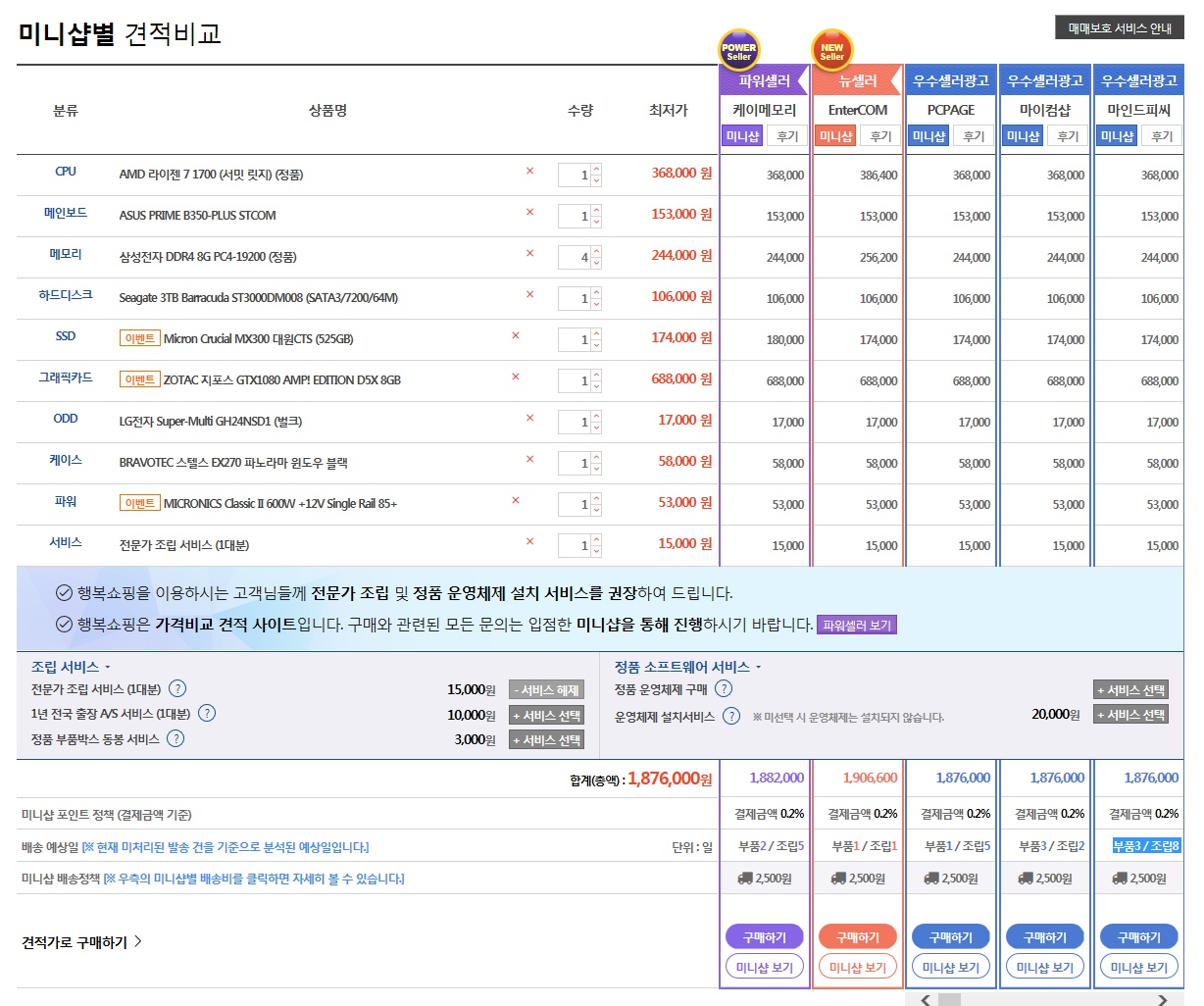Click the SSD quantity input field
This screenshot has height=1006, width=1204.
pyautogui.click(x=574, y=340)
